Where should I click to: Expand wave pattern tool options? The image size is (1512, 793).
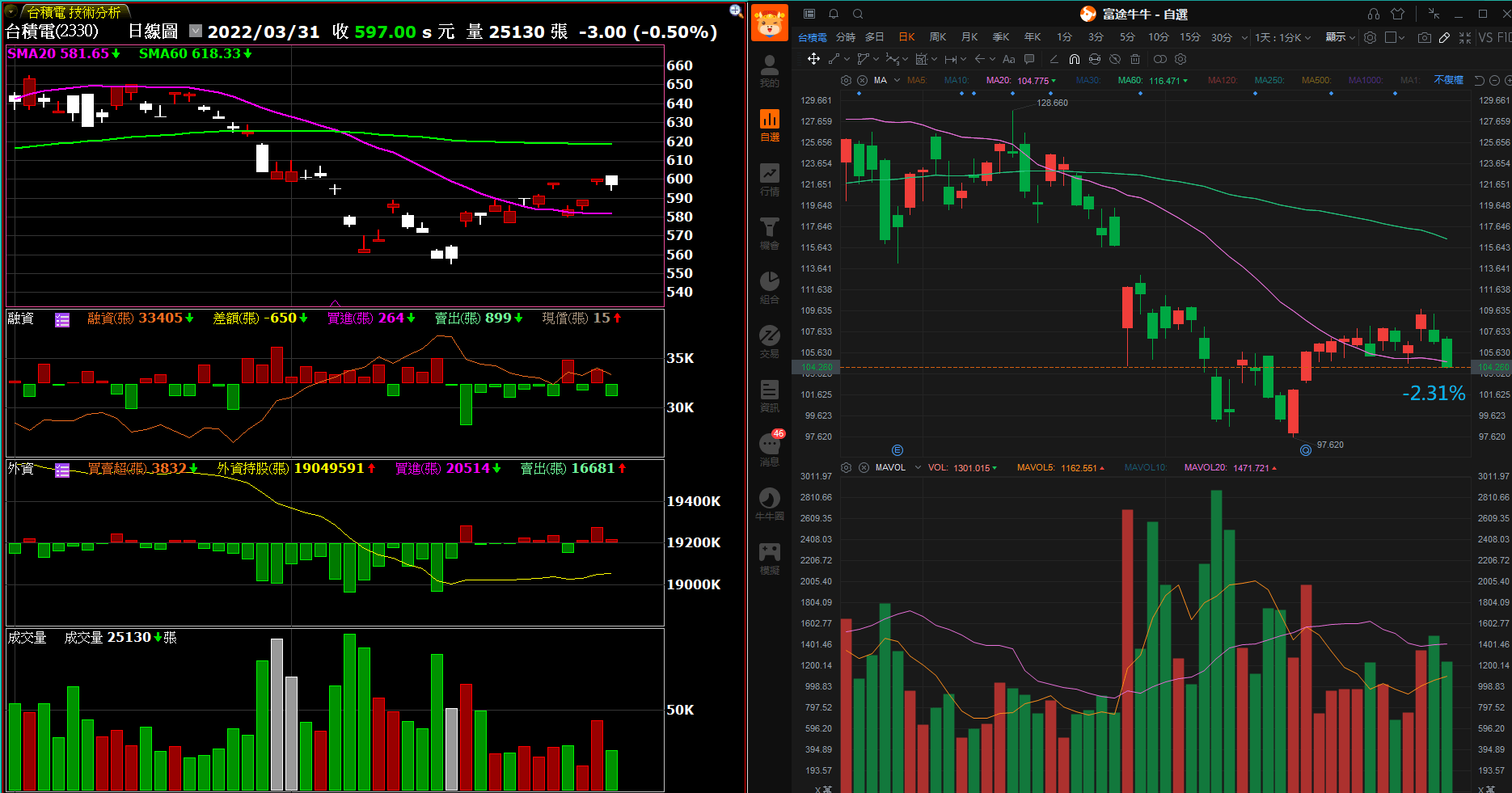(905, 59)
